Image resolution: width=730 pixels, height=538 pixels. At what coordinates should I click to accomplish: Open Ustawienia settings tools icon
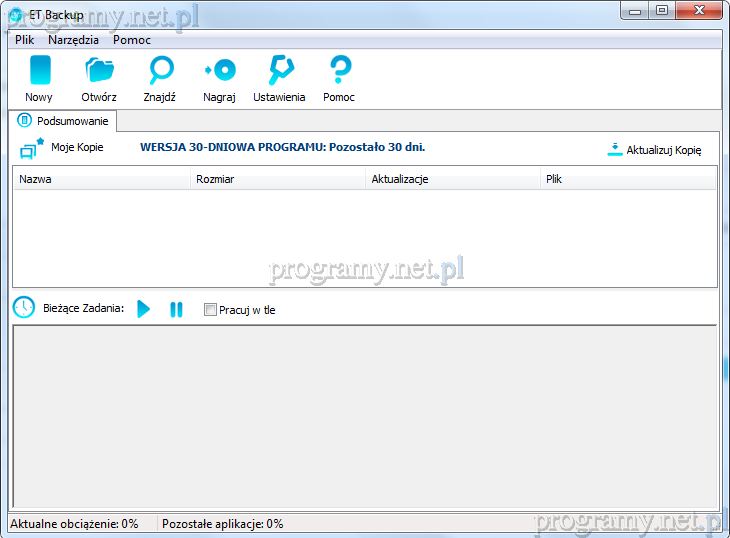tap(279, 71)
